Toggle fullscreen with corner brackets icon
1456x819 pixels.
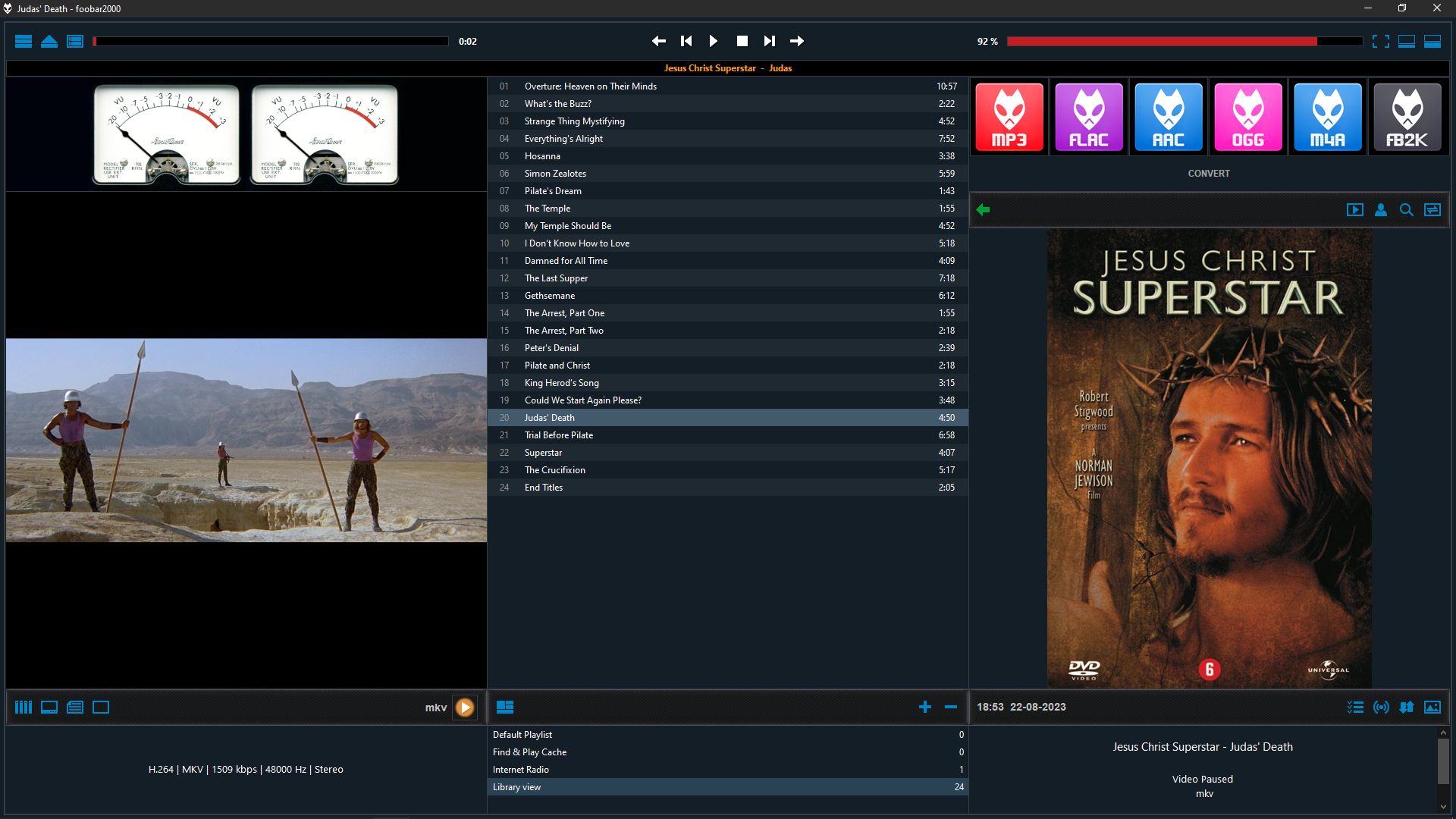[1381, 42]
